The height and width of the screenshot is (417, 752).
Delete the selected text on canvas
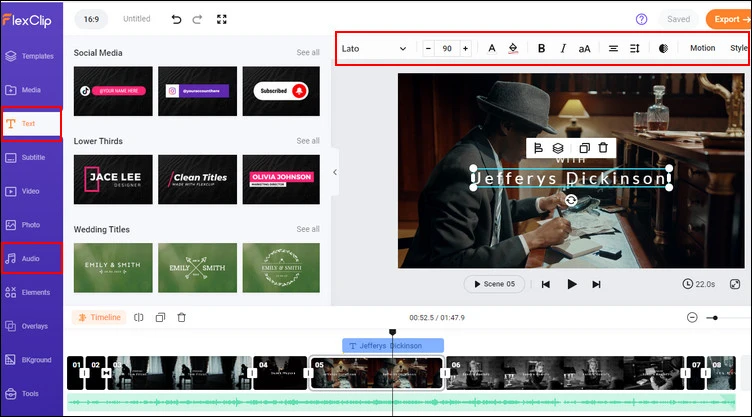(603, 148)
